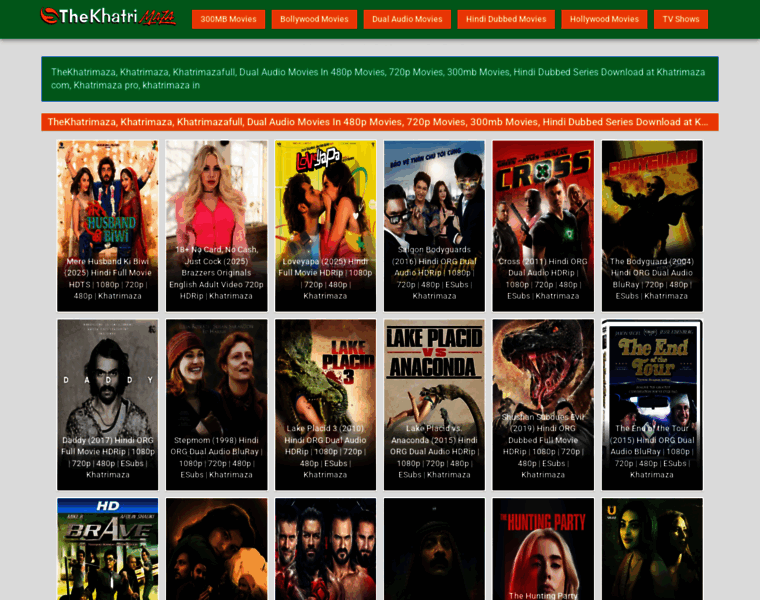Click The End of the Tour caption
Image resolution: width=760 pixels, height=600 pixels.
pyautogui.click(x=652, y=452)
